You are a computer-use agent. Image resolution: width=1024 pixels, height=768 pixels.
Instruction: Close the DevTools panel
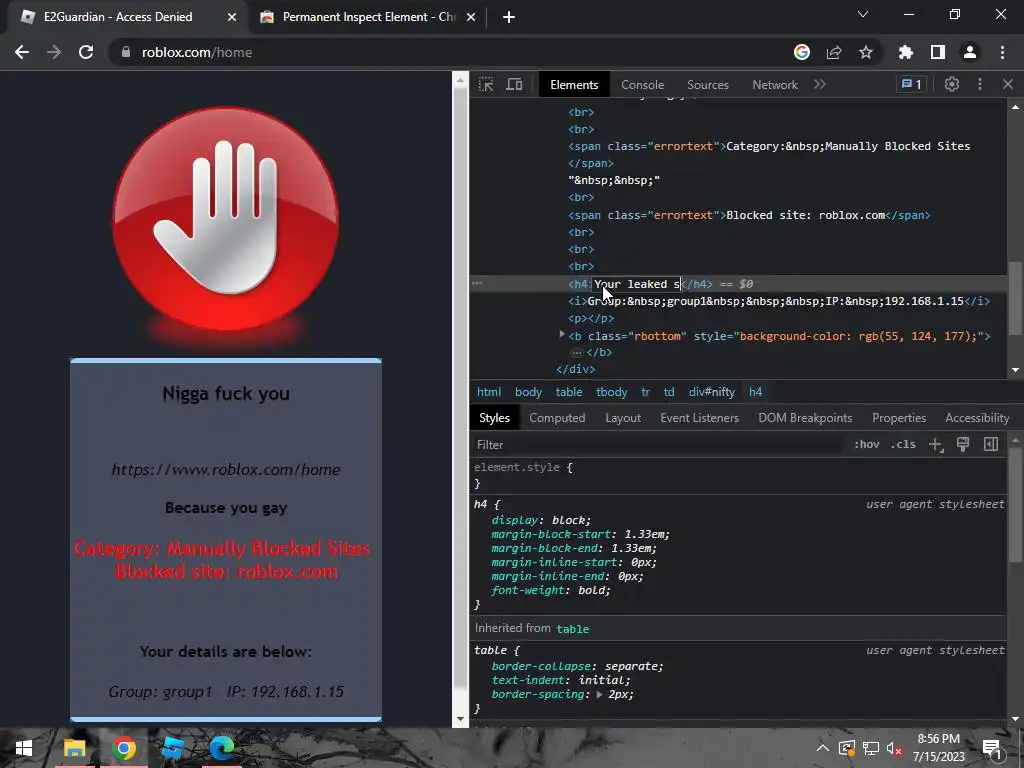coord(1008,84)
